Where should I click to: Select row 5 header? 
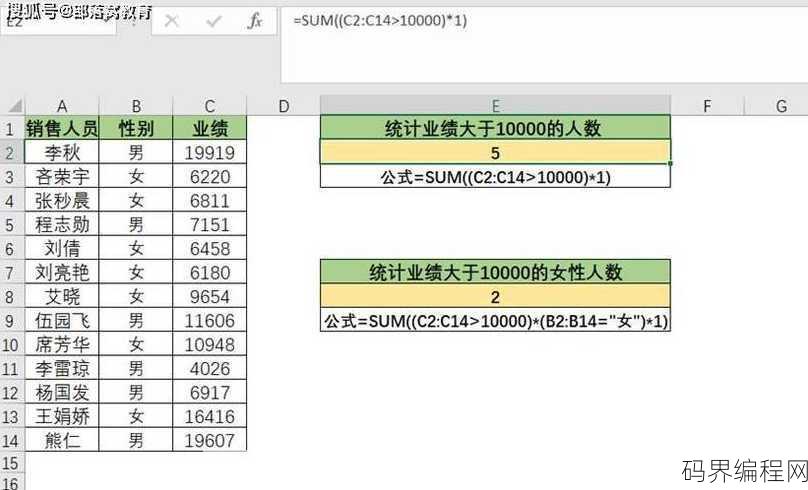tap(11, 225)
